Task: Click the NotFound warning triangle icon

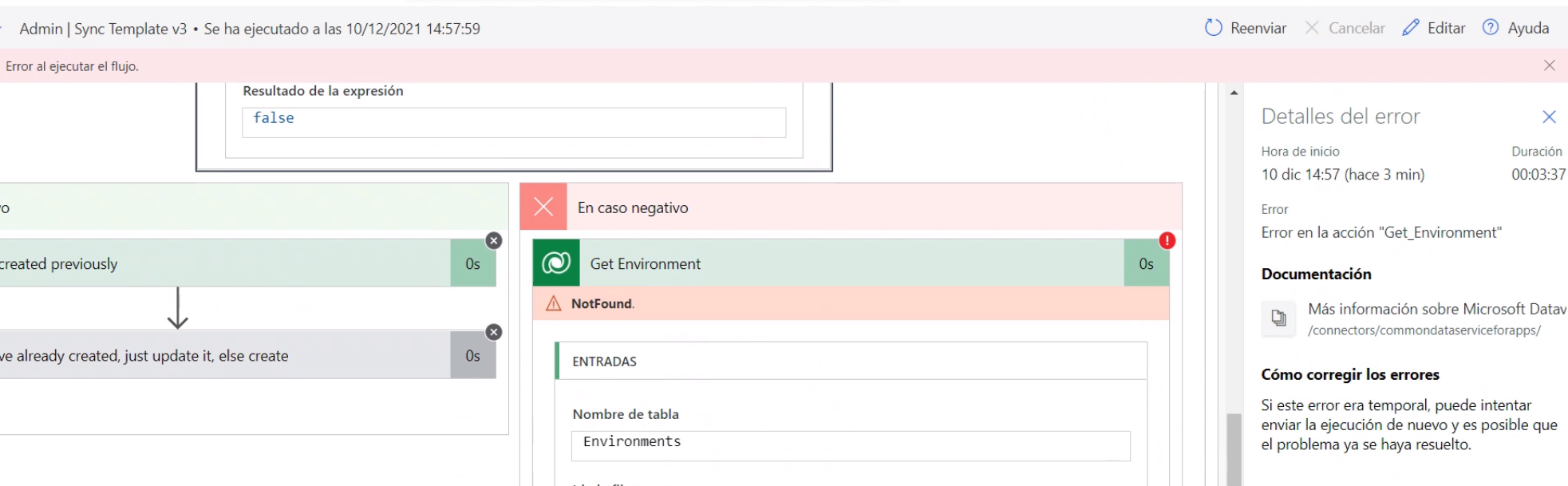Action: pos(554,303)
